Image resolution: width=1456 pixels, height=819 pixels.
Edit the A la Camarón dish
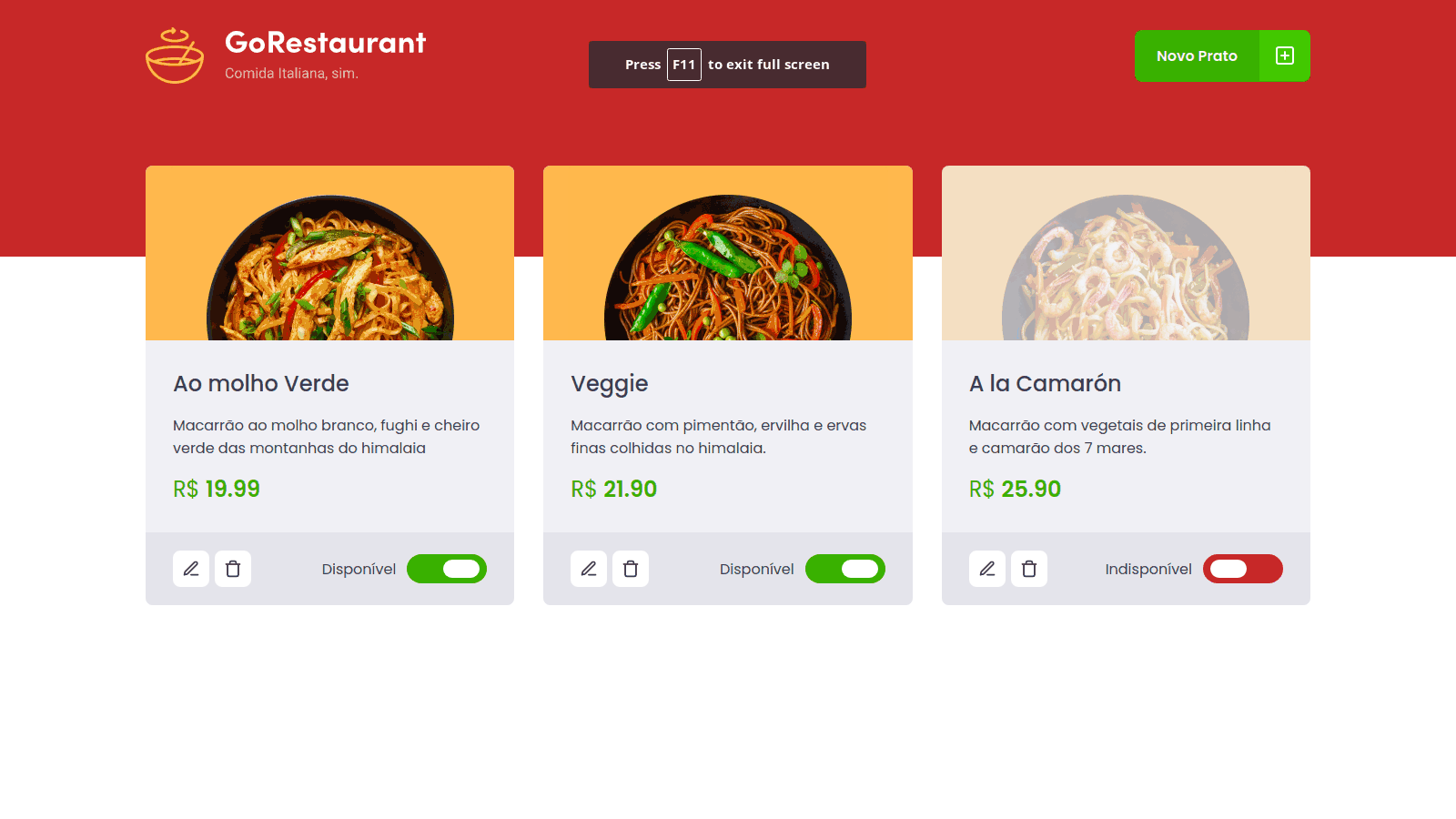[x=987, y=569]
